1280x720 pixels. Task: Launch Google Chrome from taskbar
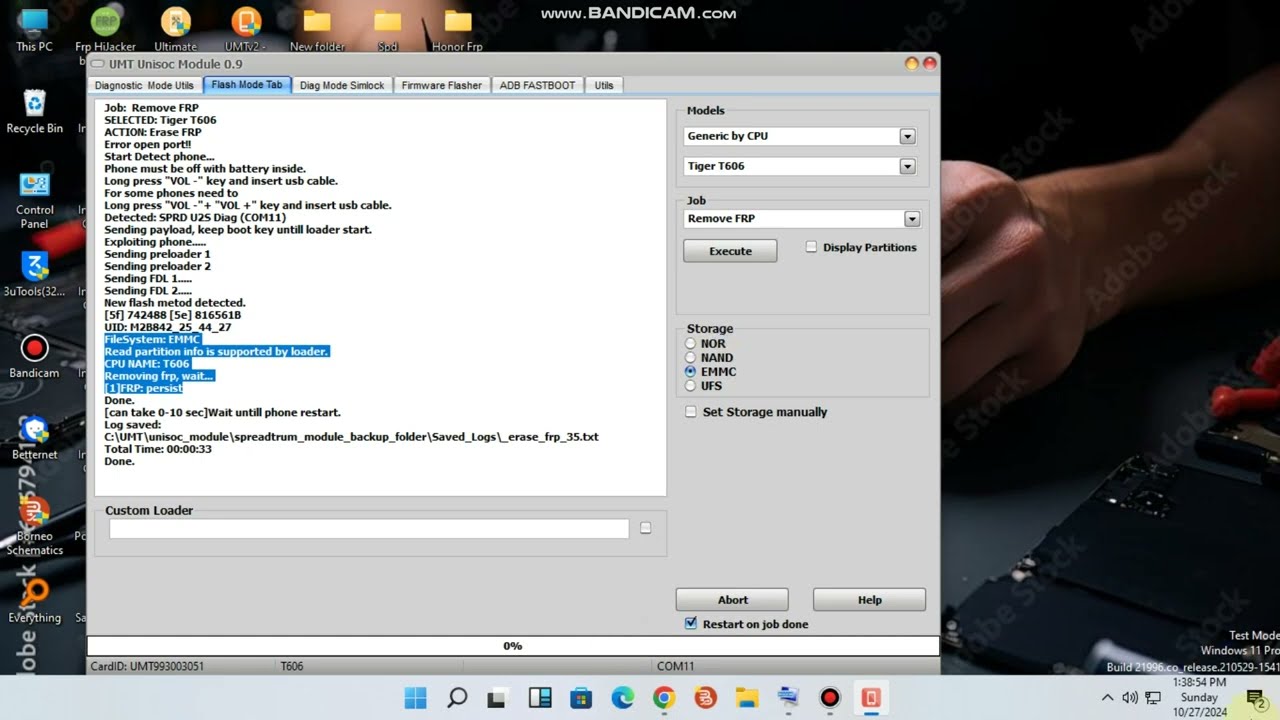point(664,698)
